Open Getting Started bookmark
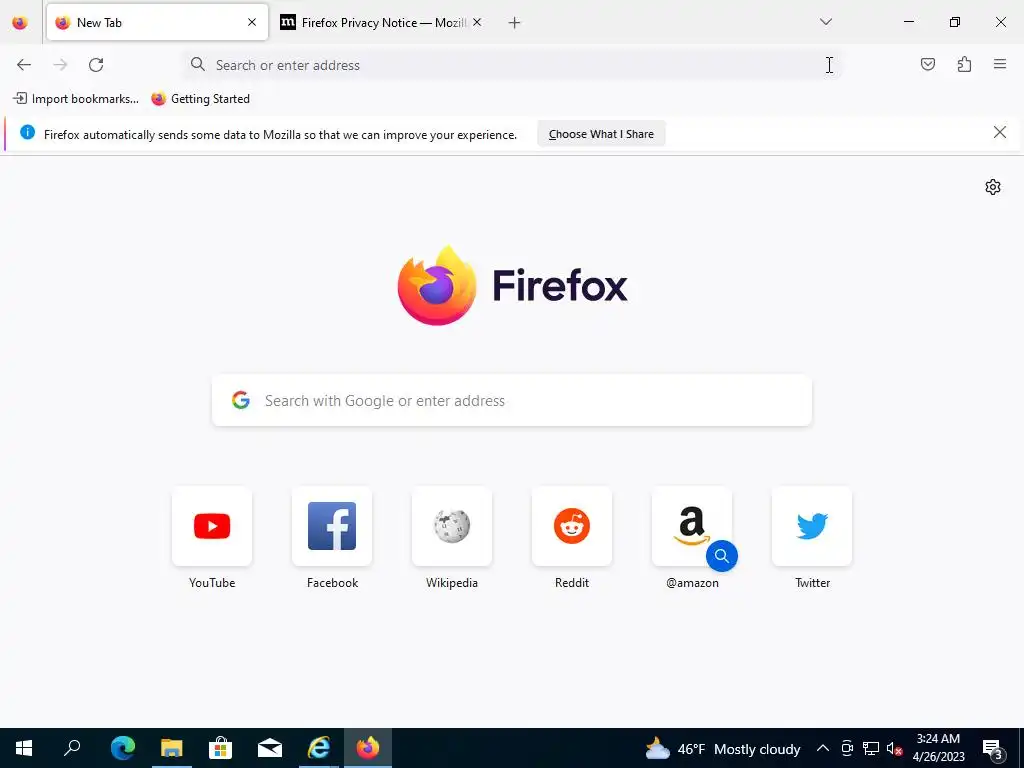The image size is (1024, 768). click(x=201, y=99)
